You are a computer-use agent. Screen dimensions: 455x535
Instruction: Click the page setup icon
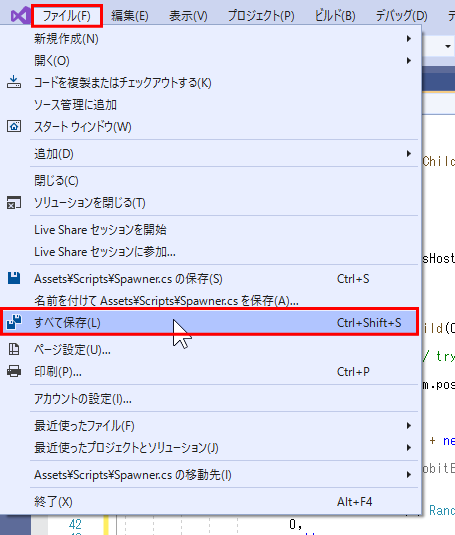click(x=14, y=349)
